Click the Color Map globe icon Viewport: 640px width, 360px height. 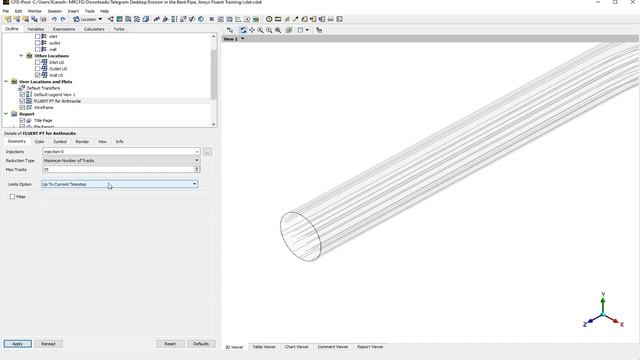coord(201,19)
